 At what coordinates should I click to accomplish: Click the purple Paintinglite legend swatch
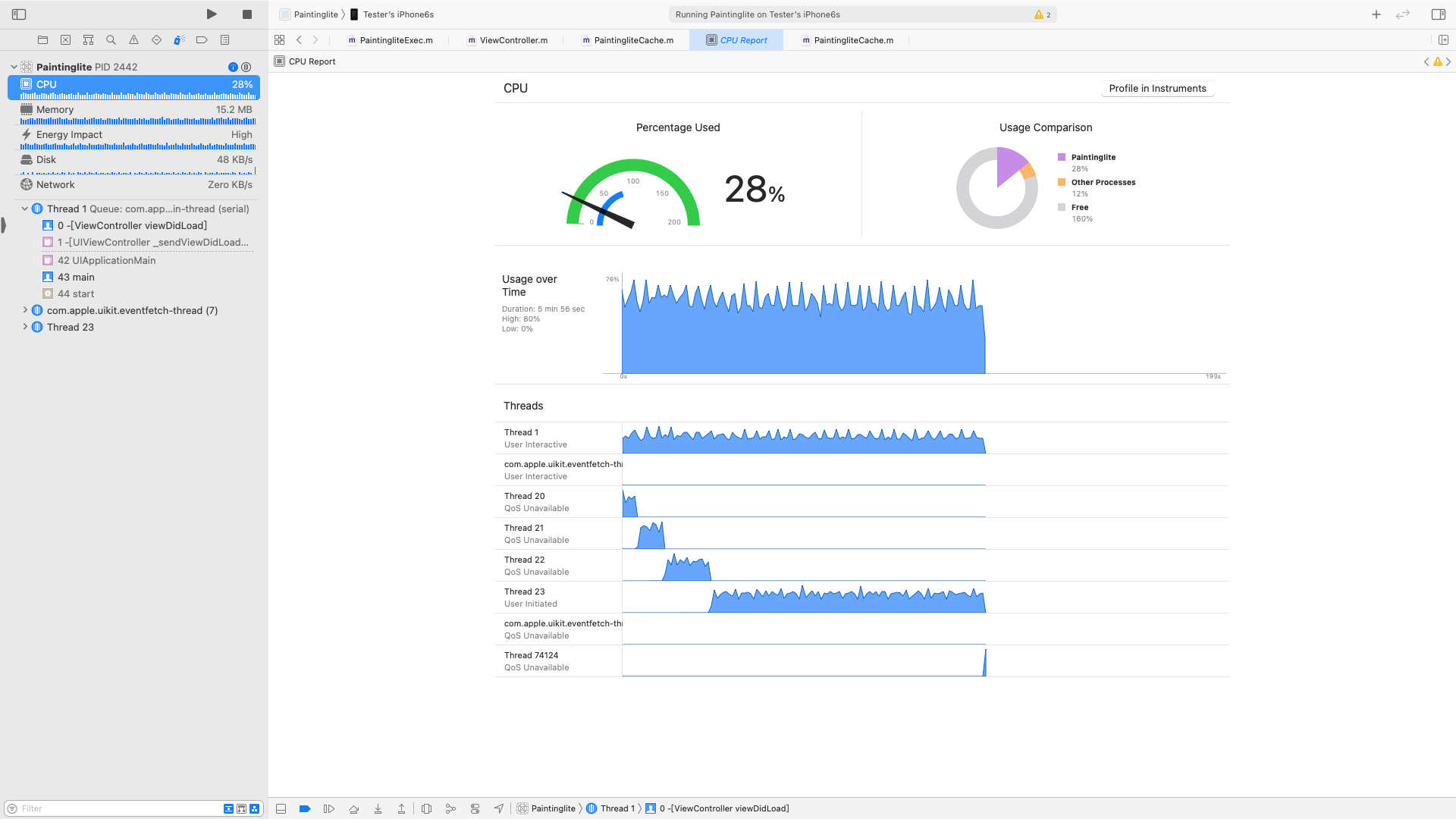(x=1062, y=157)
